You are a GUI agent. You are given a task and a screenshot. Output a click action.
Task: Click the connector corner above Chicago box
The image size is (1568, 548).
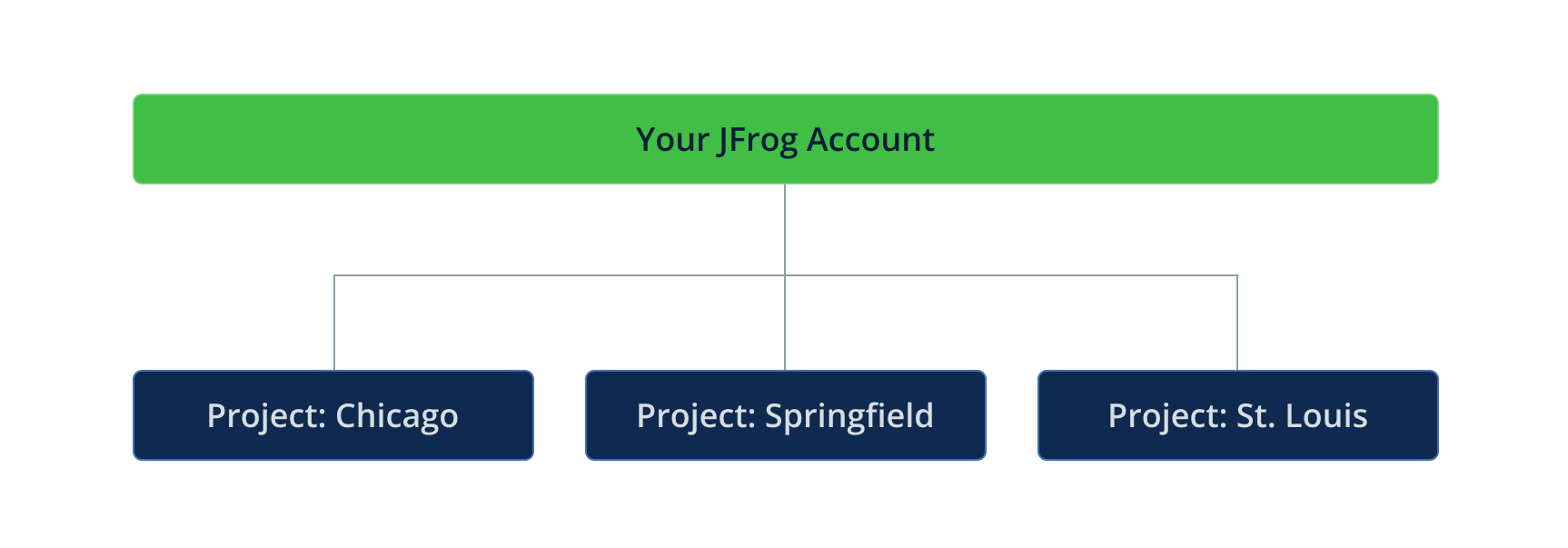click(x=334, y=275)
